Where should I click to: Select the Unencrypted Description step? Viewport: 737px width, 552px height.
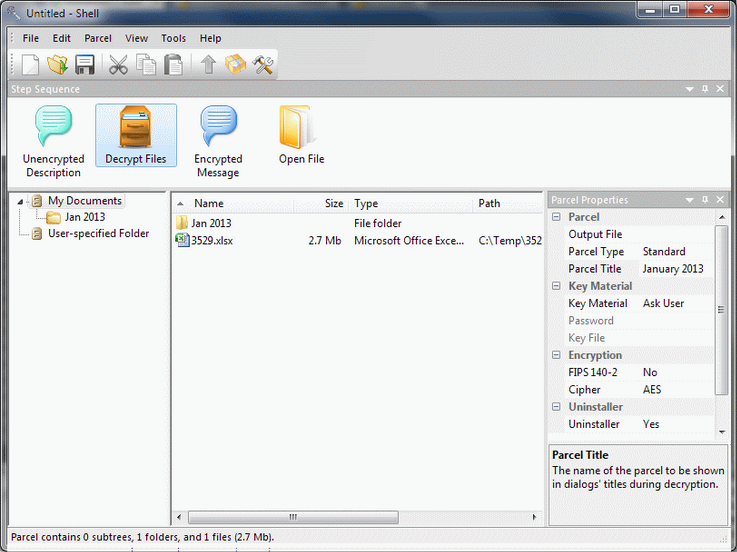coord(54,141)
